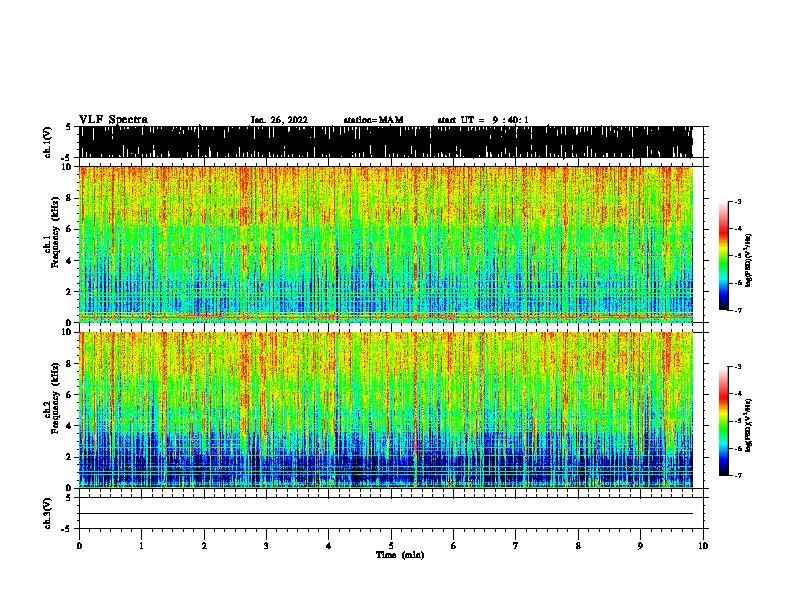Click the ch.1 spectrogram plot
Image resolution: width=792 pixels, height=612 pixels.
[x=385, y=244]
